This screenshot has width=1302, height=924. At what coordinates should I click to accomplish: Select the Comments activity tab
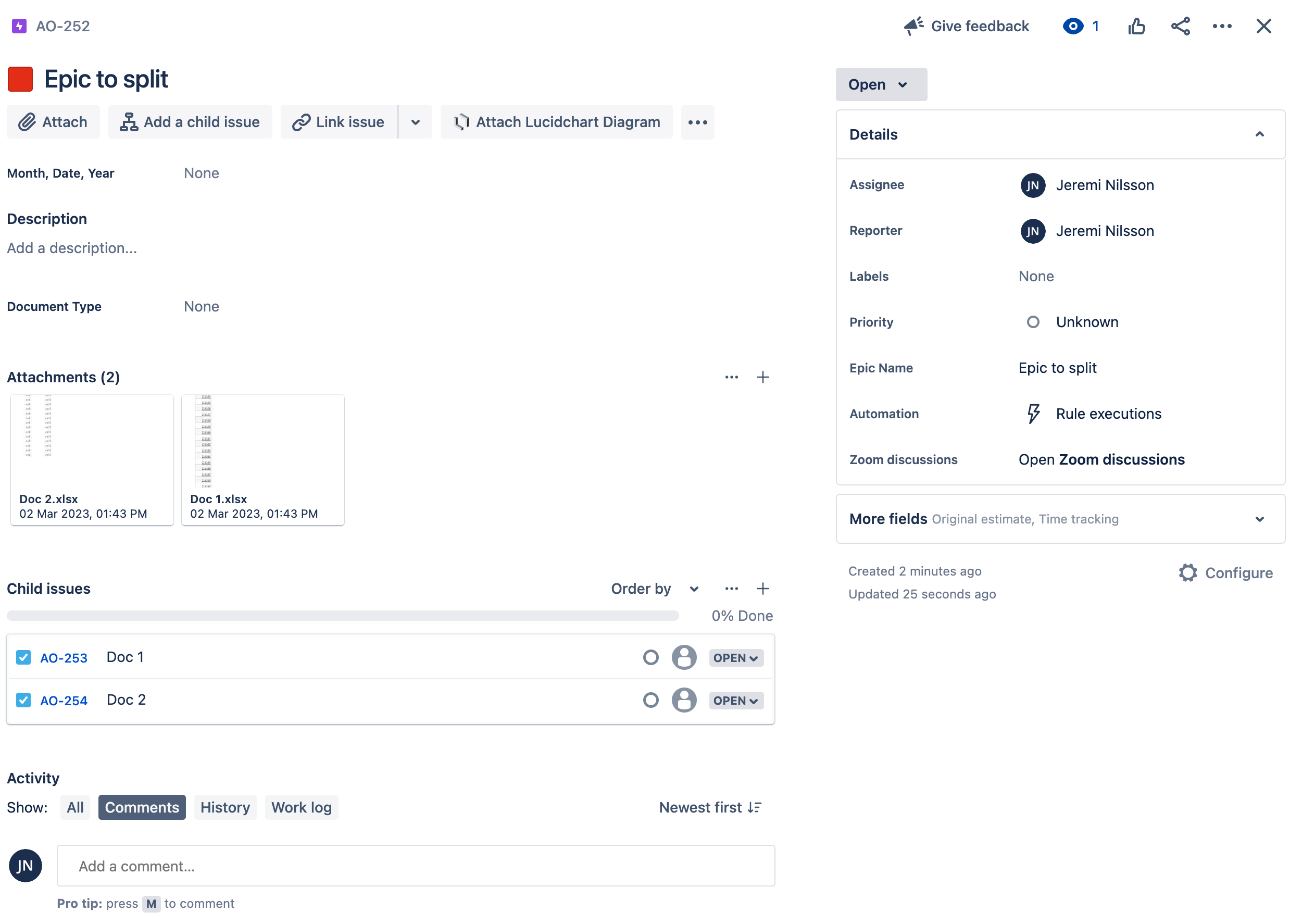click(x=142, y=807)
